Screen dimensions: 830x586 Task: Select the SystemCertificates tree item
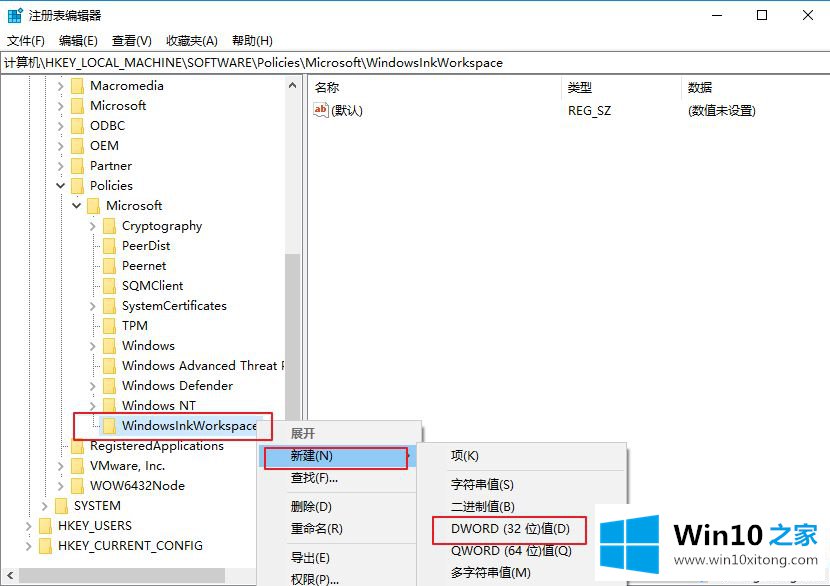coord(174,306)
